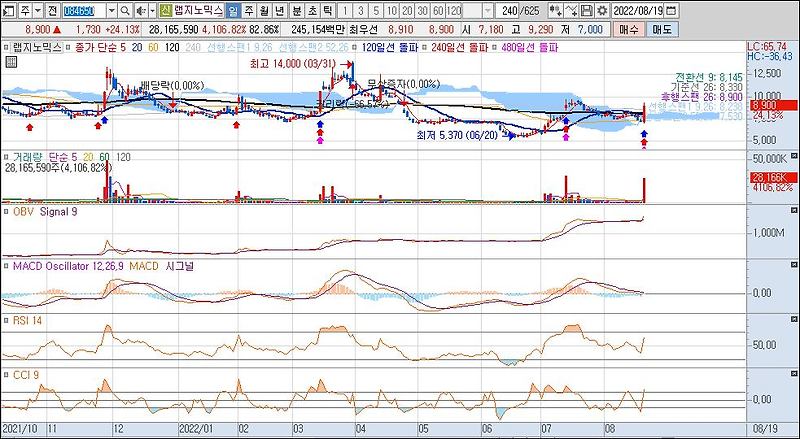Toggle the square marker before 랩지노믹스 legend
800x439 pixels.
point(5,47)
